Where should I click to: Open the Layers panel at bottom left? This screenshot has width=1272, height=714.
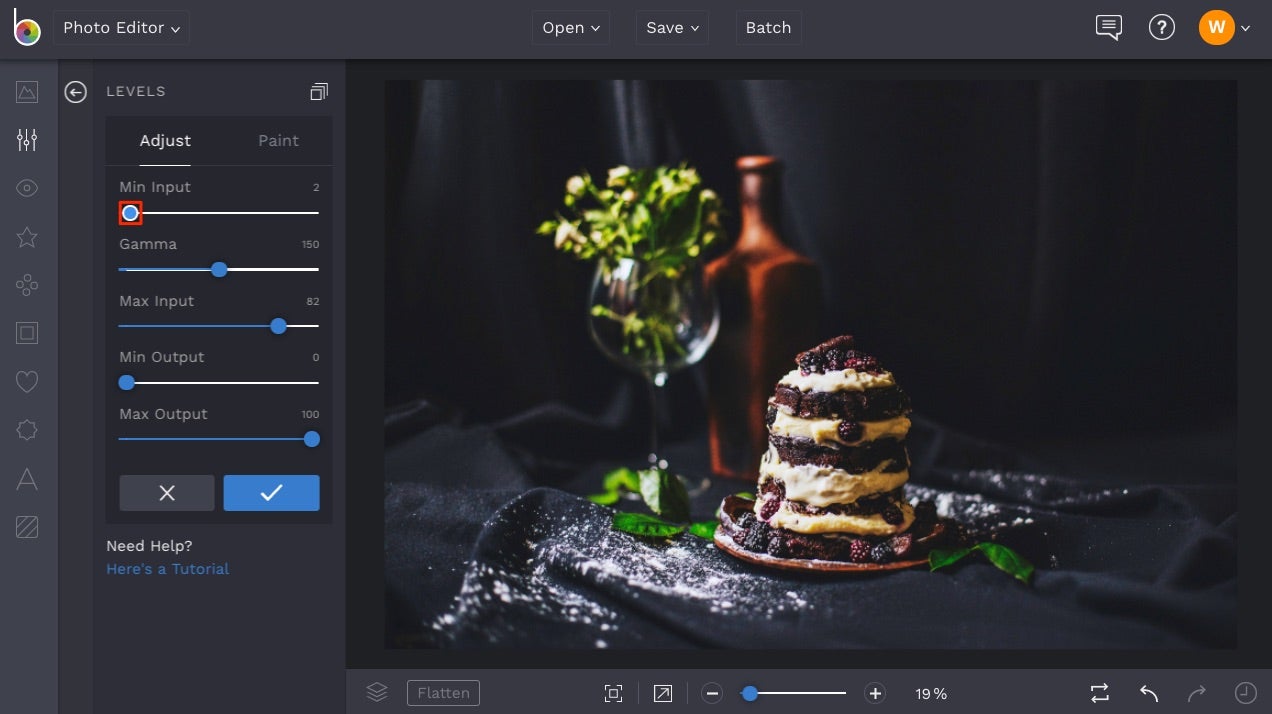pyautogui.click(x=377, y=691)
